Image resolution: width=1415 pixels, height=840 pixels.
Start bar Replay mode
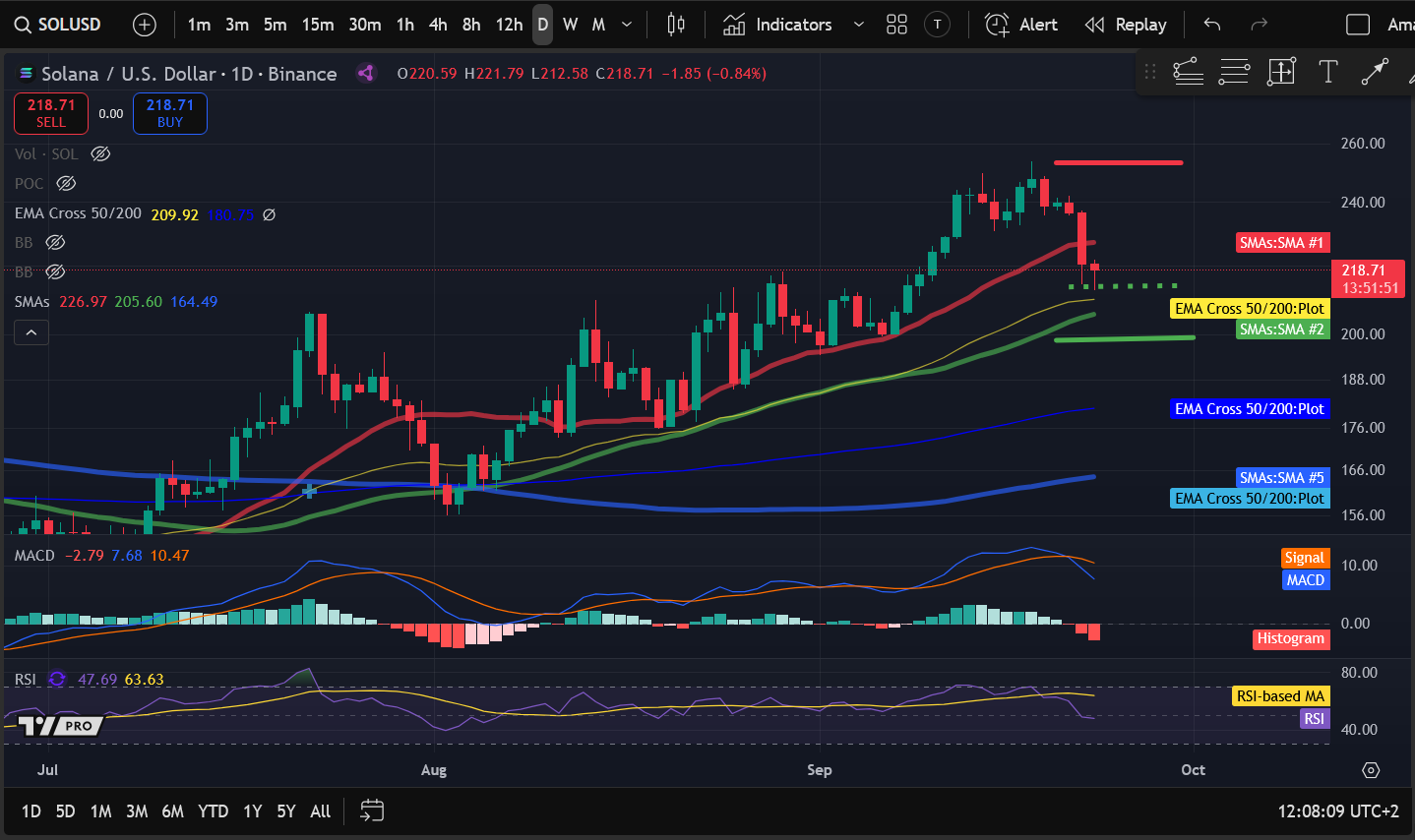coord(1125,25)
